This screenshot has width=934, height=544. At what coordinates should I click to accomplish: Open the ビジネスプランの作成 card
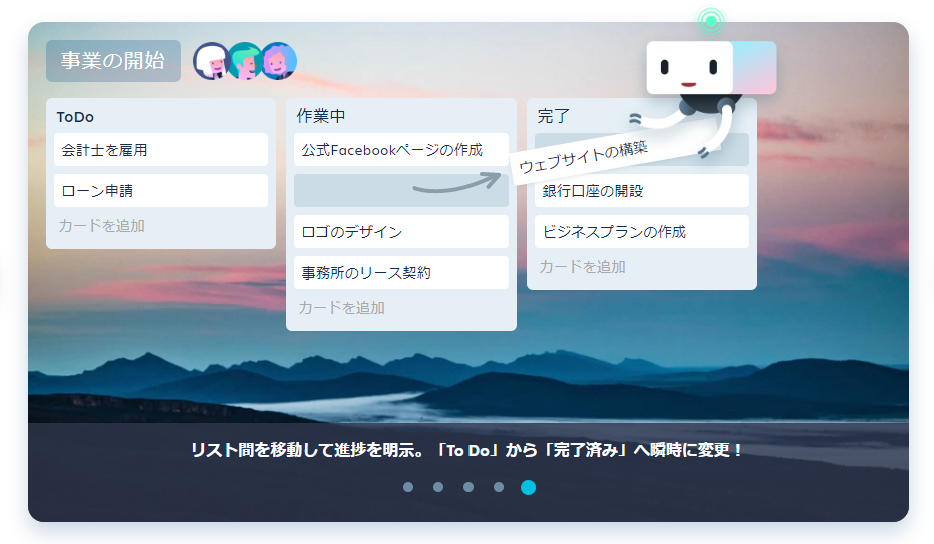(x=642, y=232)
